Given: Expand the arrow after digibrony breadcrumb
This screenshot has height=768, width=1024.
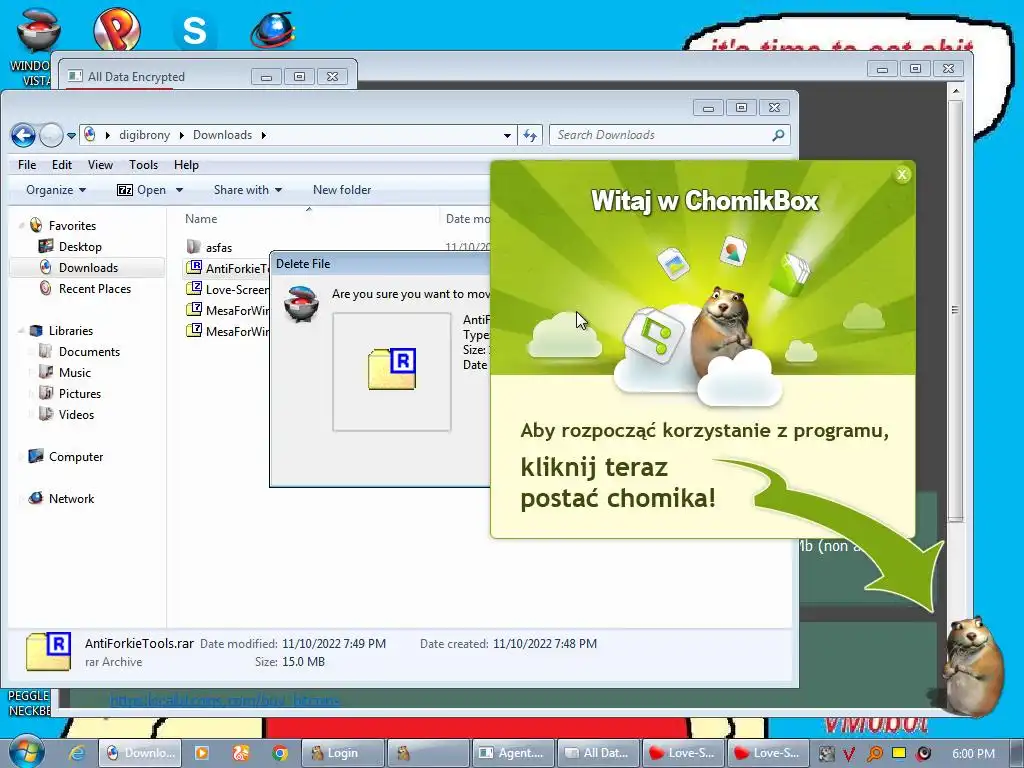Looking at the screenshot, I should tap(182, 135).
